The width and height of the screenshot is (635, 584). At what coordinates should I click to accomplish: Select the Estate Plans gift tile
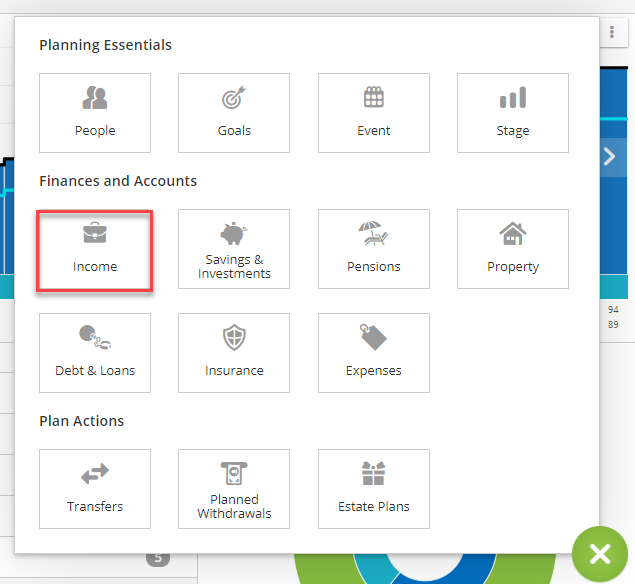pos(374,489)
